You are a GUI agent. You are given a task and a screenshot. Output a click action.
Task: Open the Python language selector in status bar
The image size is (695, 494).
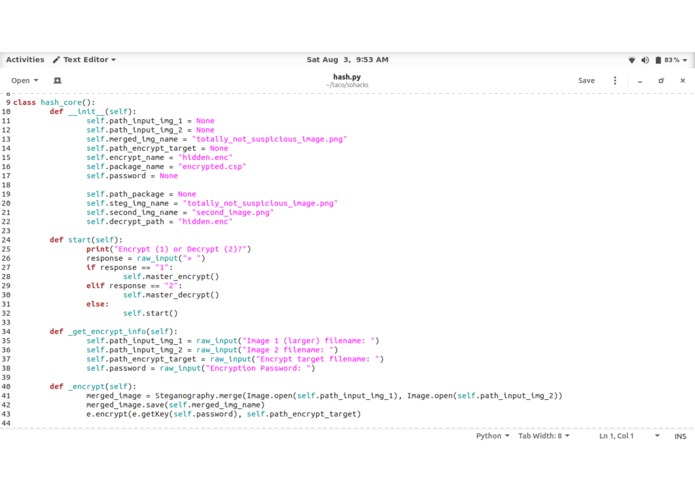(492, 436)
